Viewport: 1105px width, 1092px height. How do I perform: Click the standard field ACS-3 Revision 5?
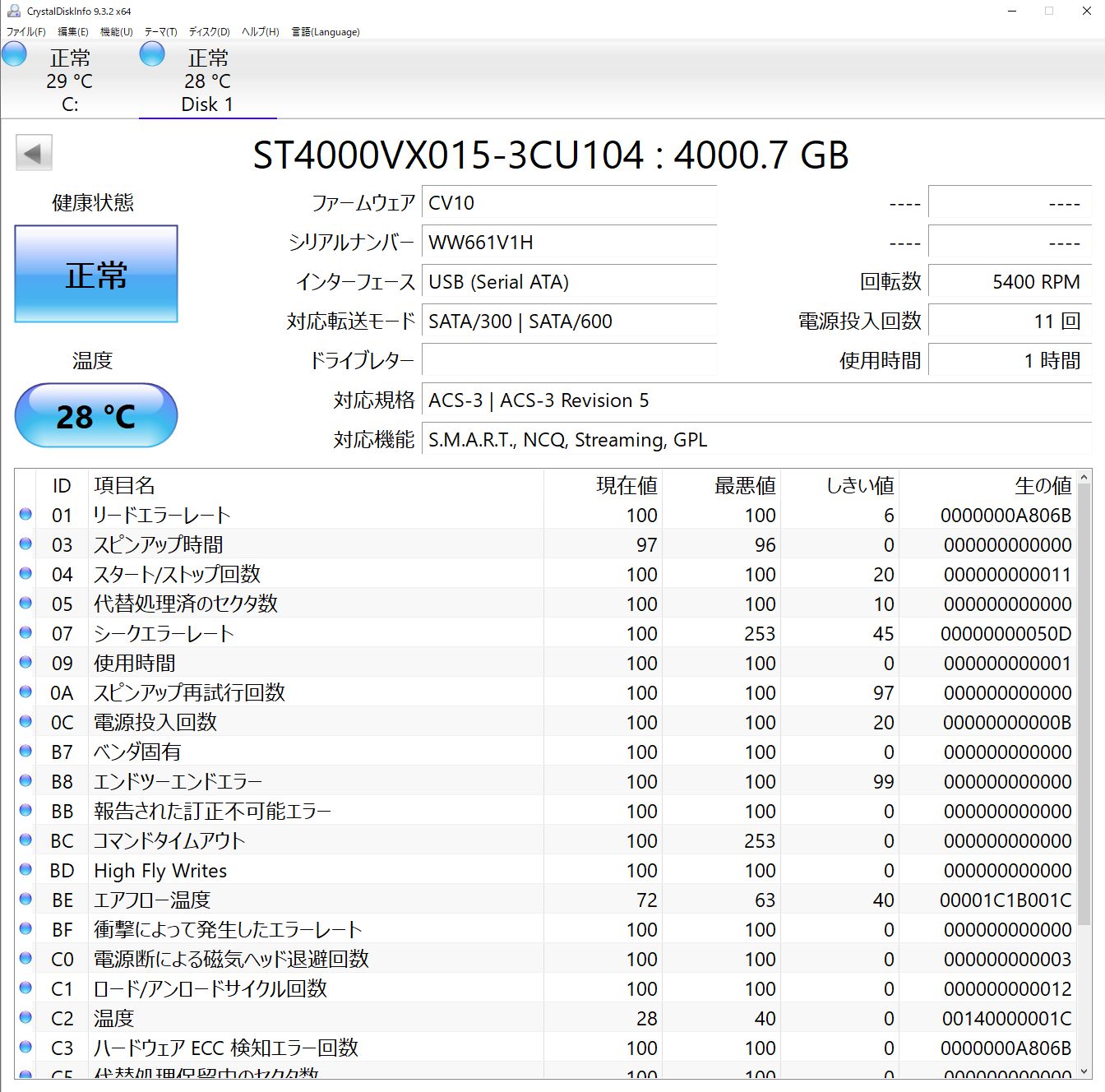coord(756,400)
